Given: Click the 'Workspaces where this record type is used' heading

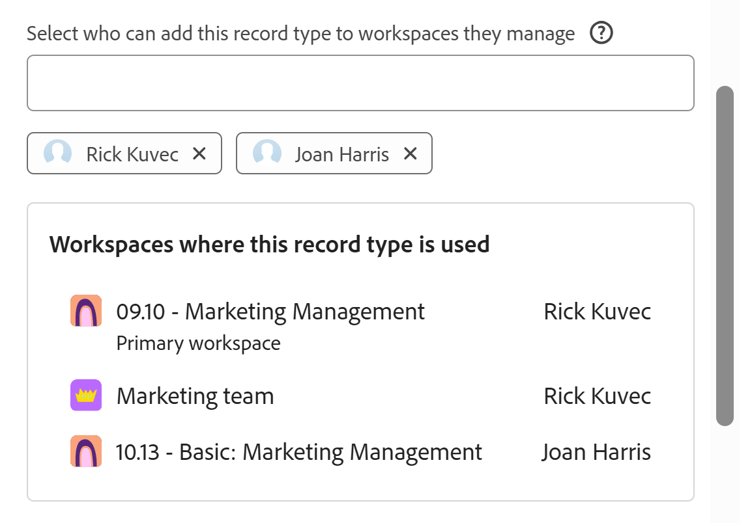Looking at the screenshot, I should (269, 244).
